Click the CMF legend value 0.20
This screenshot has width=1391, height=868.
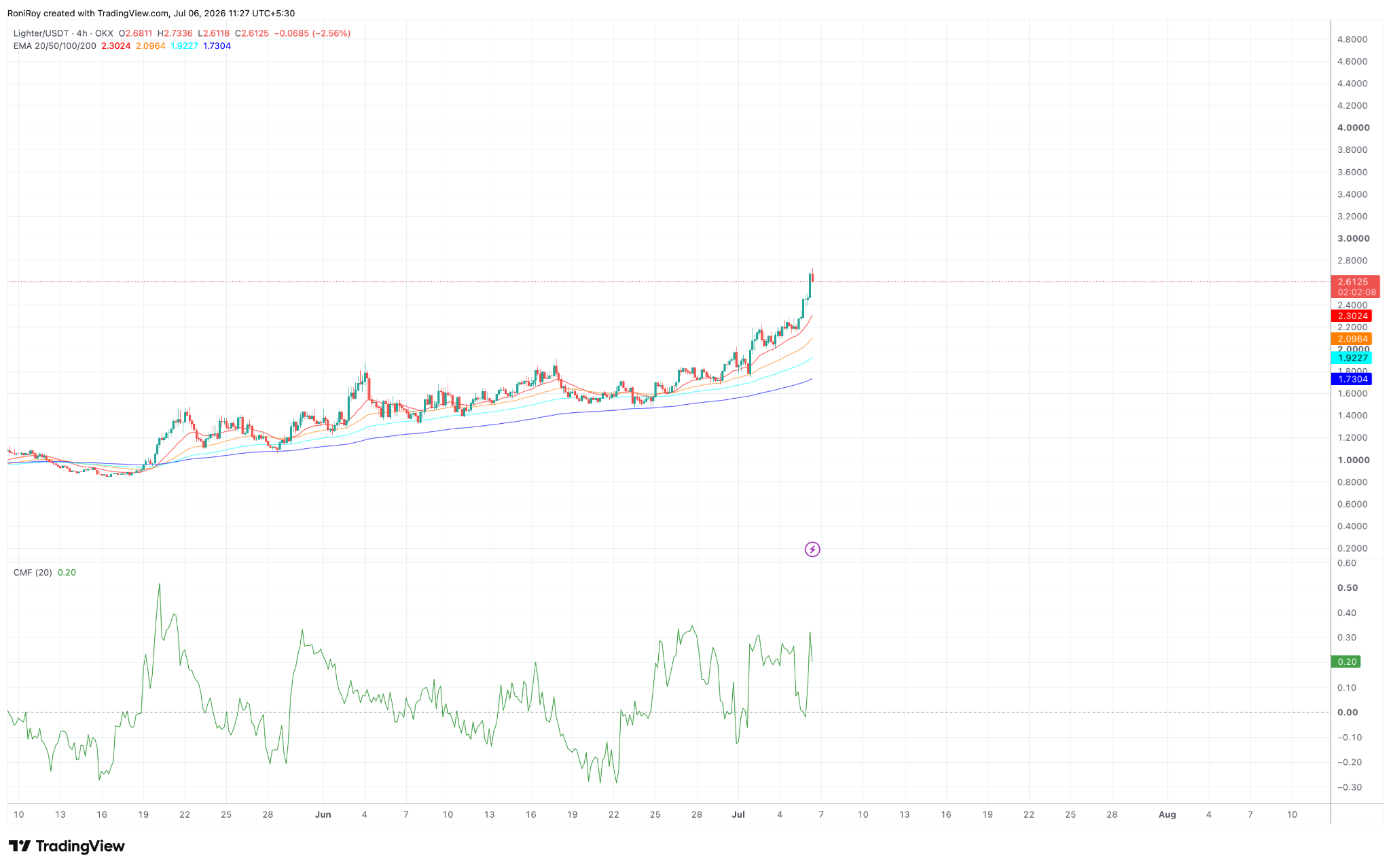(x=67, y=573)
